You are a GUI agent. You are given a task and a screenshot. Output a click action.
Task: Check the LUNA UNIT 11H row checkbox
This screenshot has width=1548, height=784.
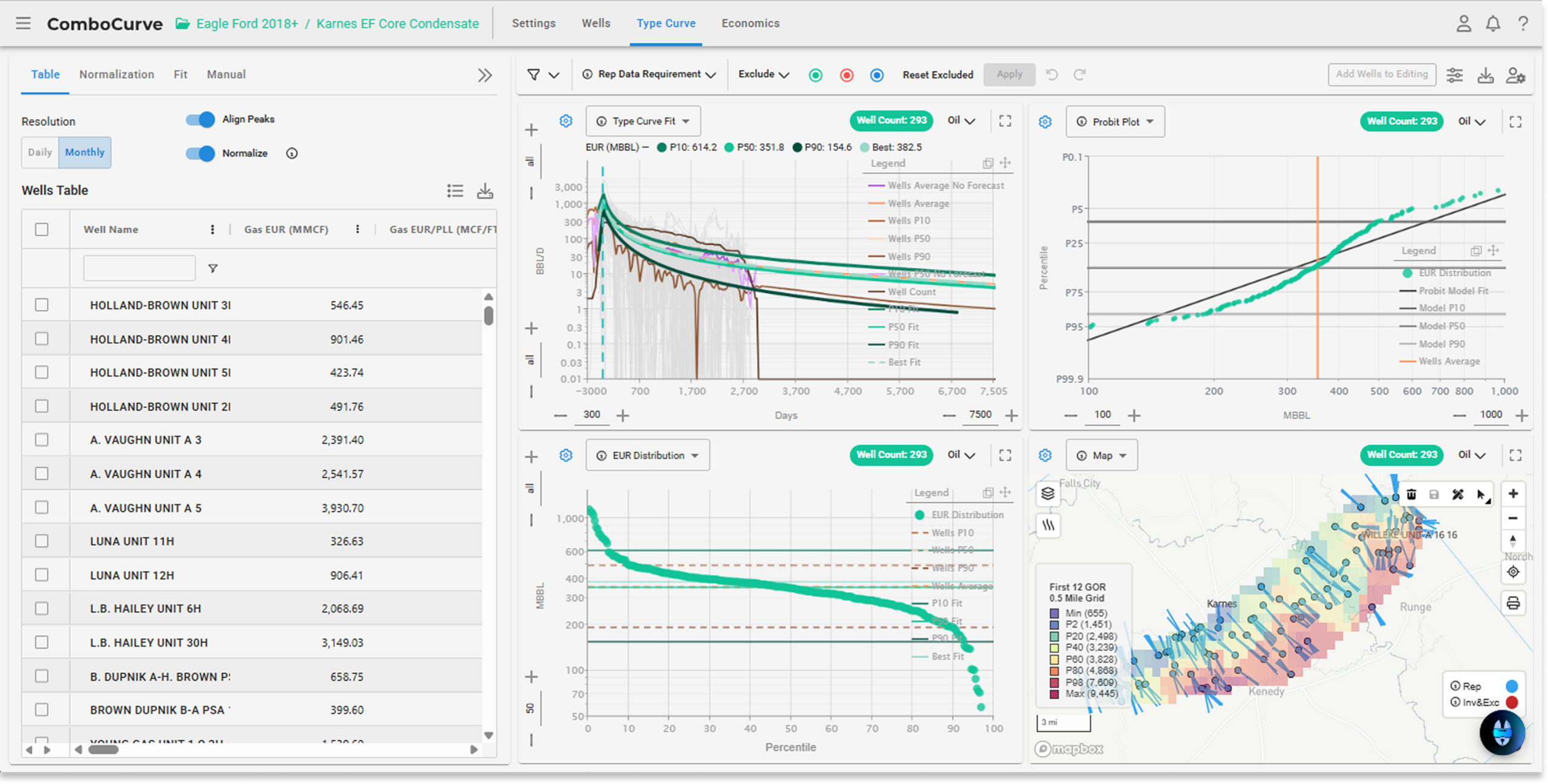[42, 541]
